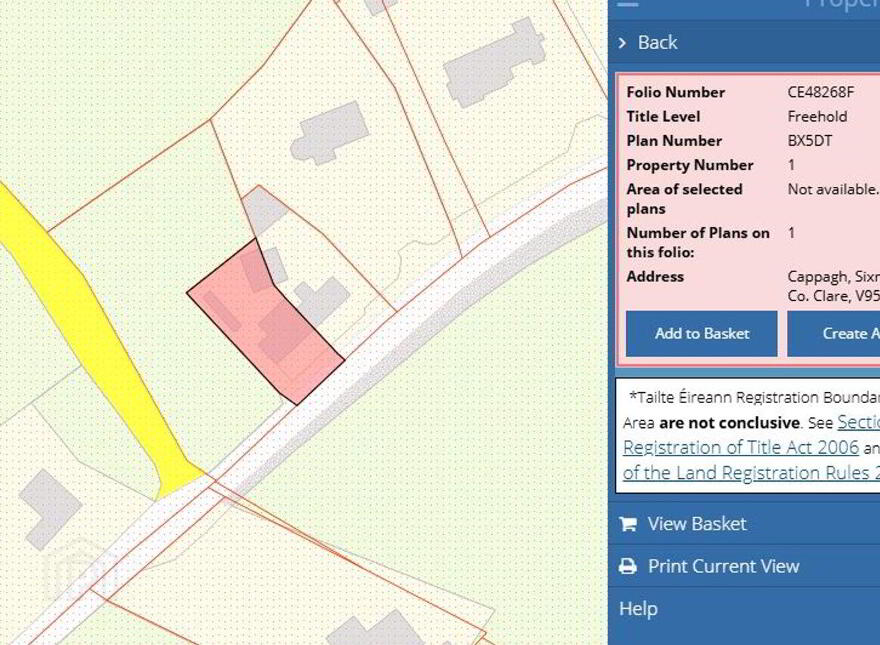
Task: Click the Not available area value
Action: (x=833, y=189)
